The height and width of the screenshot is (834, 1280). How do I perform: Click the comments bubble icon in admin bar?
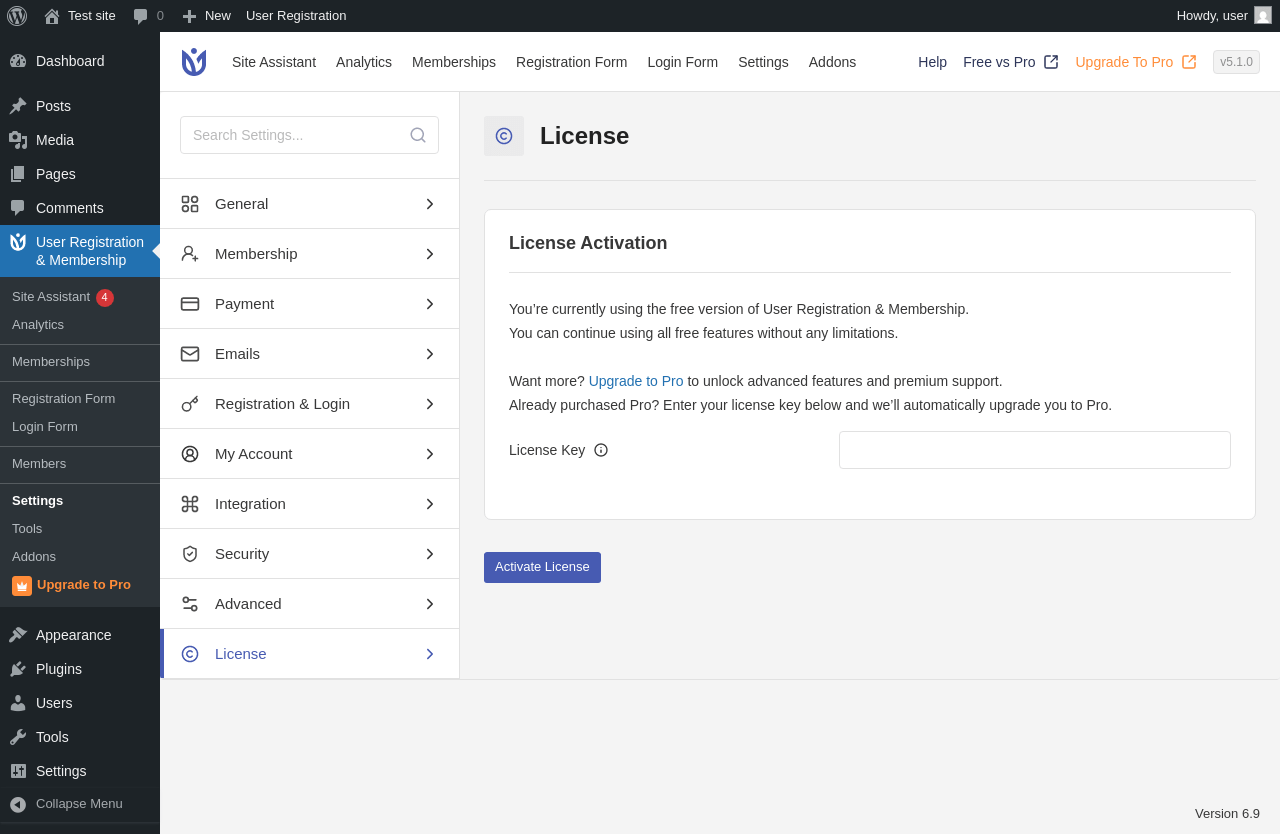click(x=140, y=16)
